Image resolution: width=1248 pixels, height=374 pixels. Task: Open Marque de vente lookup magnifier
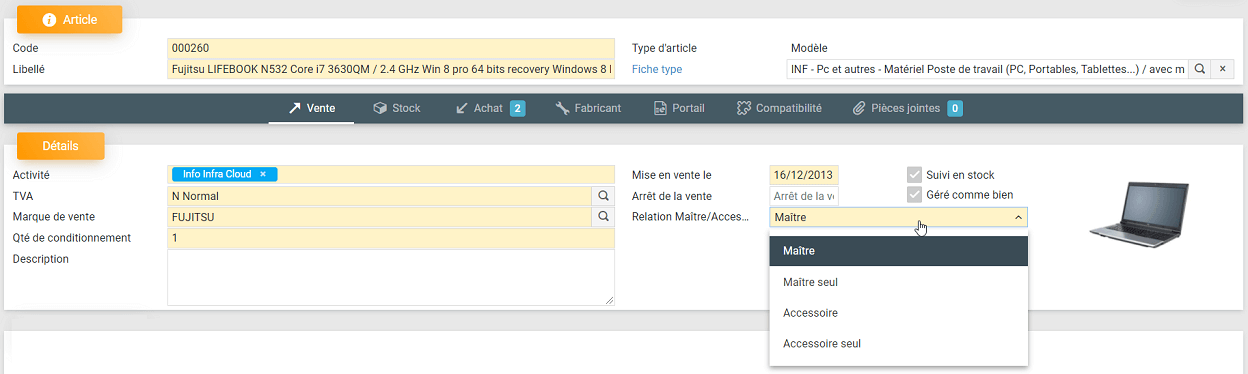[603, 217]
